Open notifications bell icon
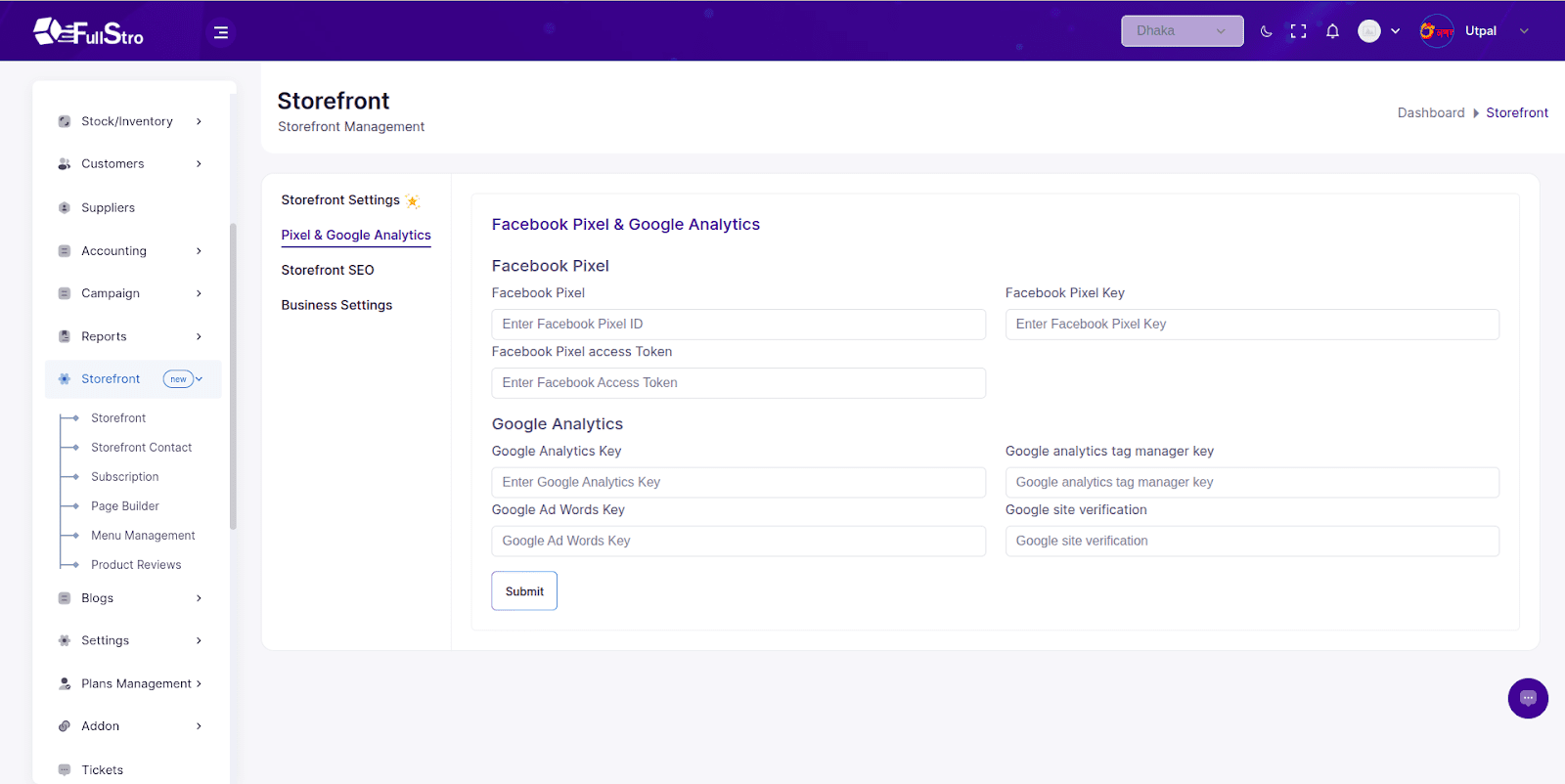The height and width of the screenshot is (784, 1565). click(1332, 31)
